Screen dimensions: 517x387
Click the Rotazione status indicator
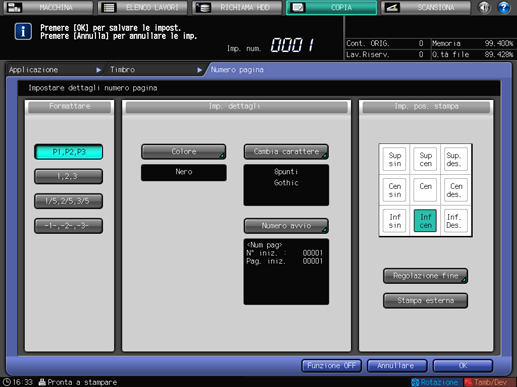click(435, 382)
